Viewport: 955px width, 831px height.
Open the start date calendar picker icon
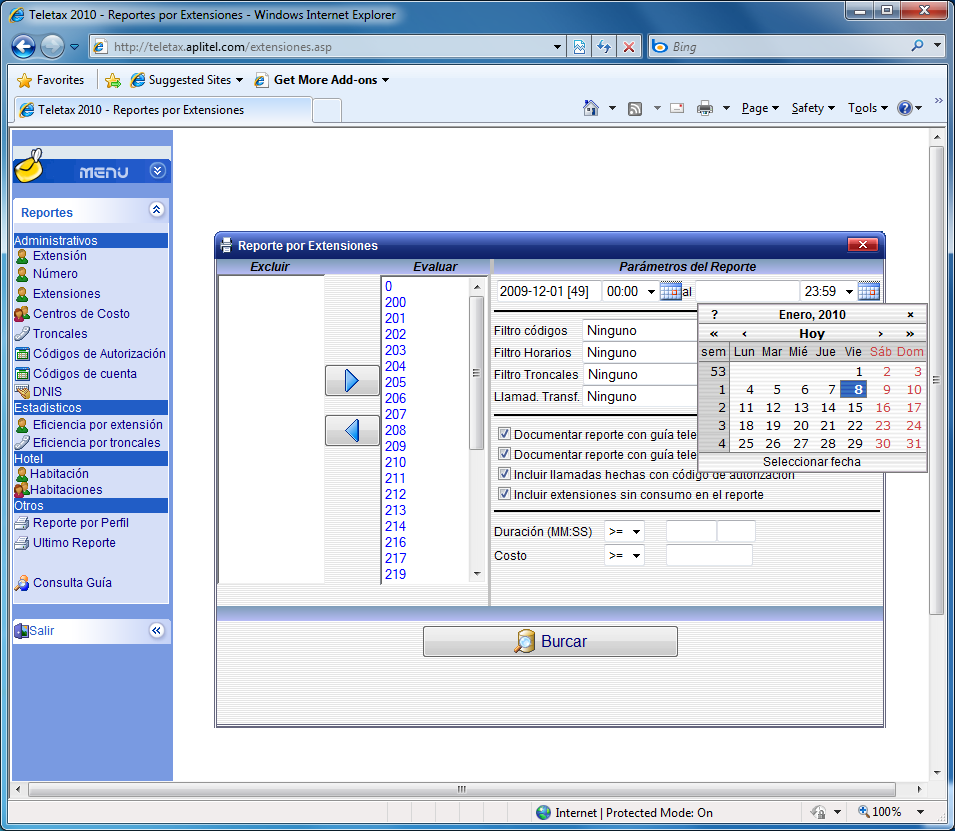pyautogui.click(x=671, y=291)
